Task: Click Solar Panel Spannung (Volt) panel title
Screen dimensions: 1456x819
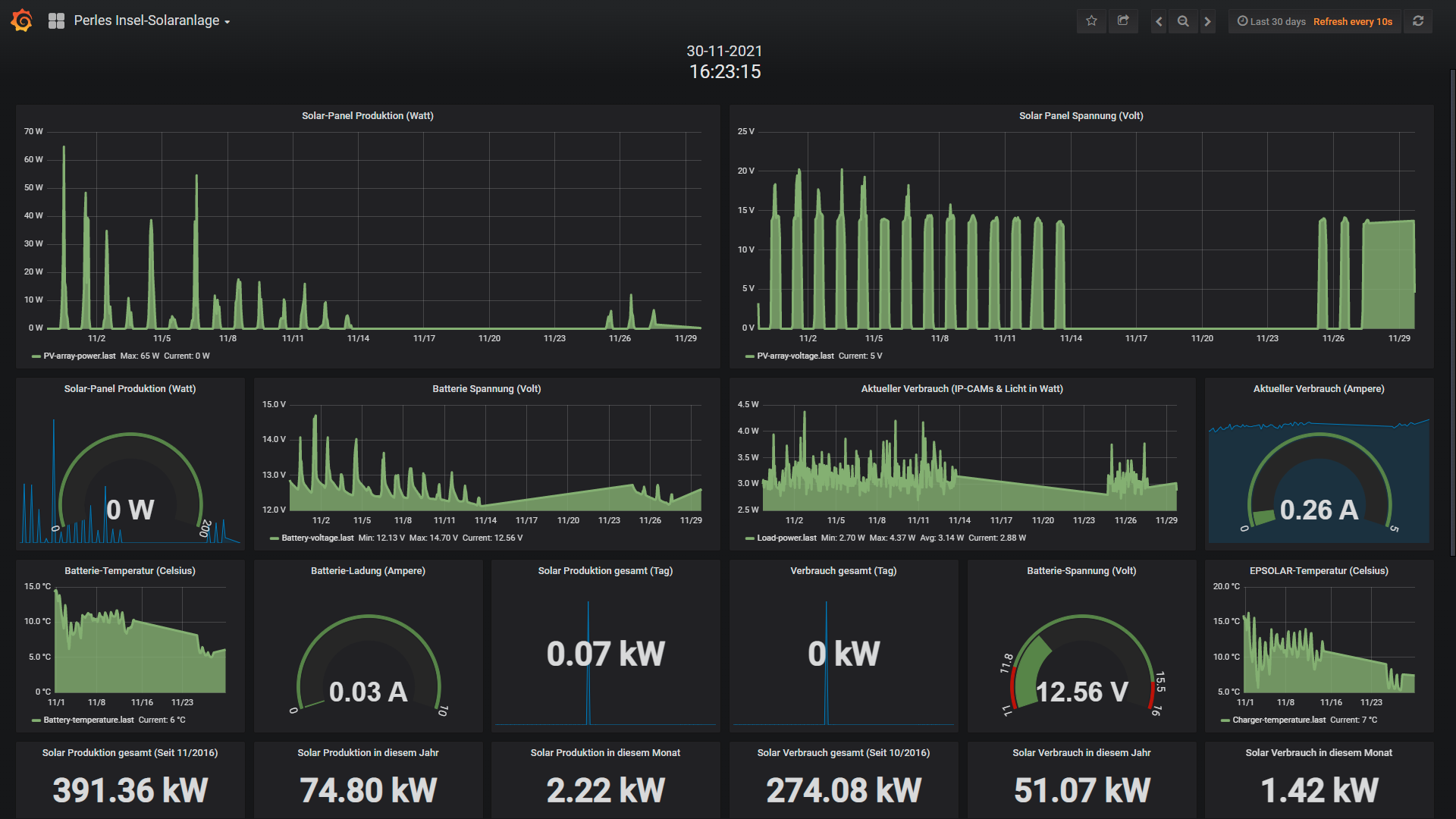Action: (1081, 116)
